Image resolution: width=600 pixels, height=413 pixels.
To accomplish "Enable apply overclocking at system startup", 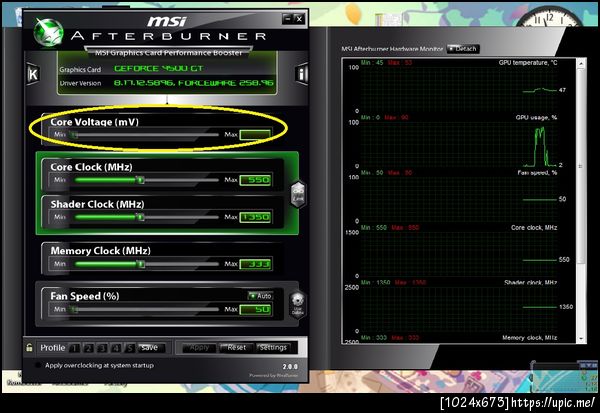I will coord(38,365).
